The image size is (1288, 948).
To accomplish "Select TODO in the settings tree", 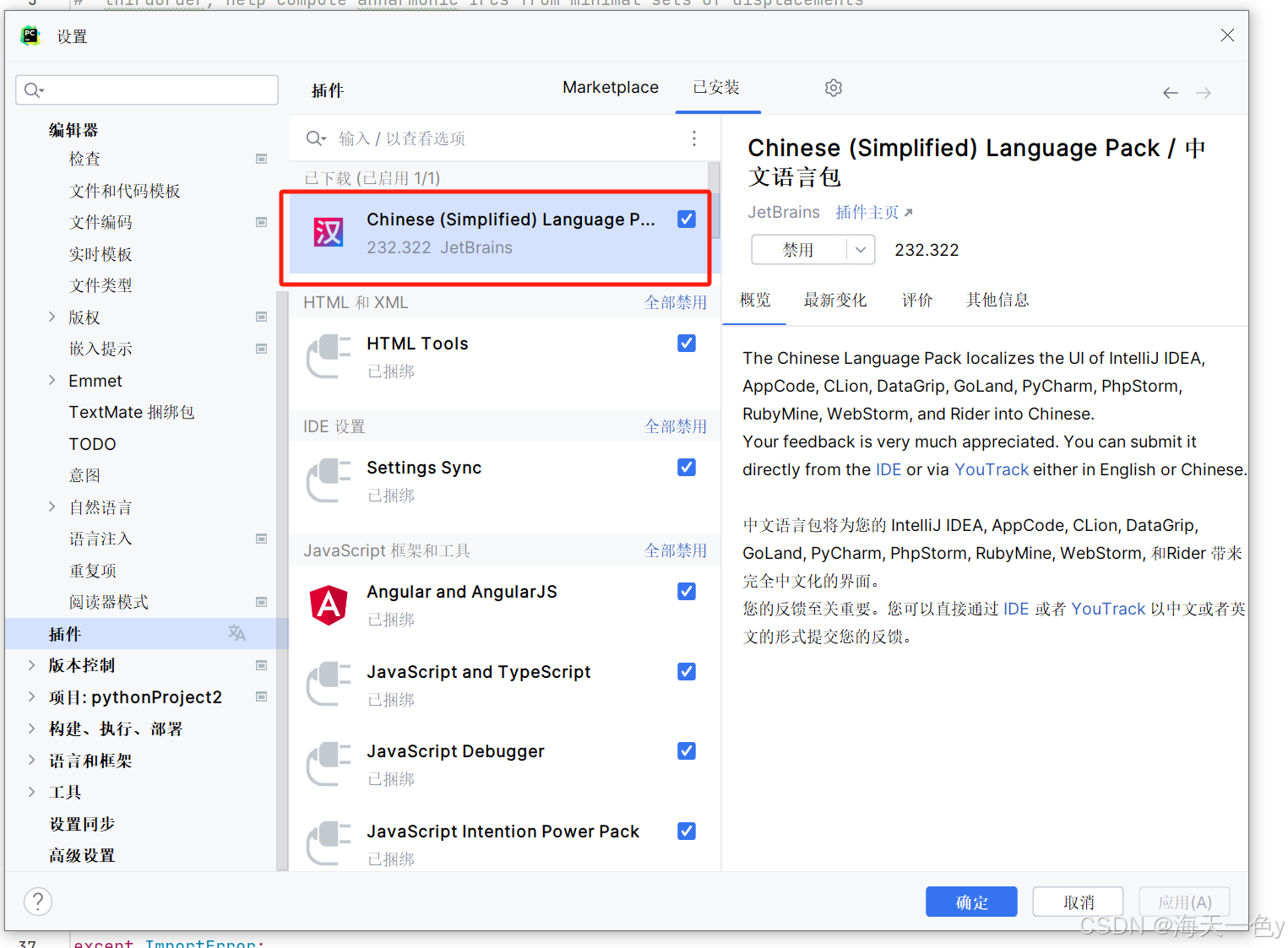I will 92,444.
